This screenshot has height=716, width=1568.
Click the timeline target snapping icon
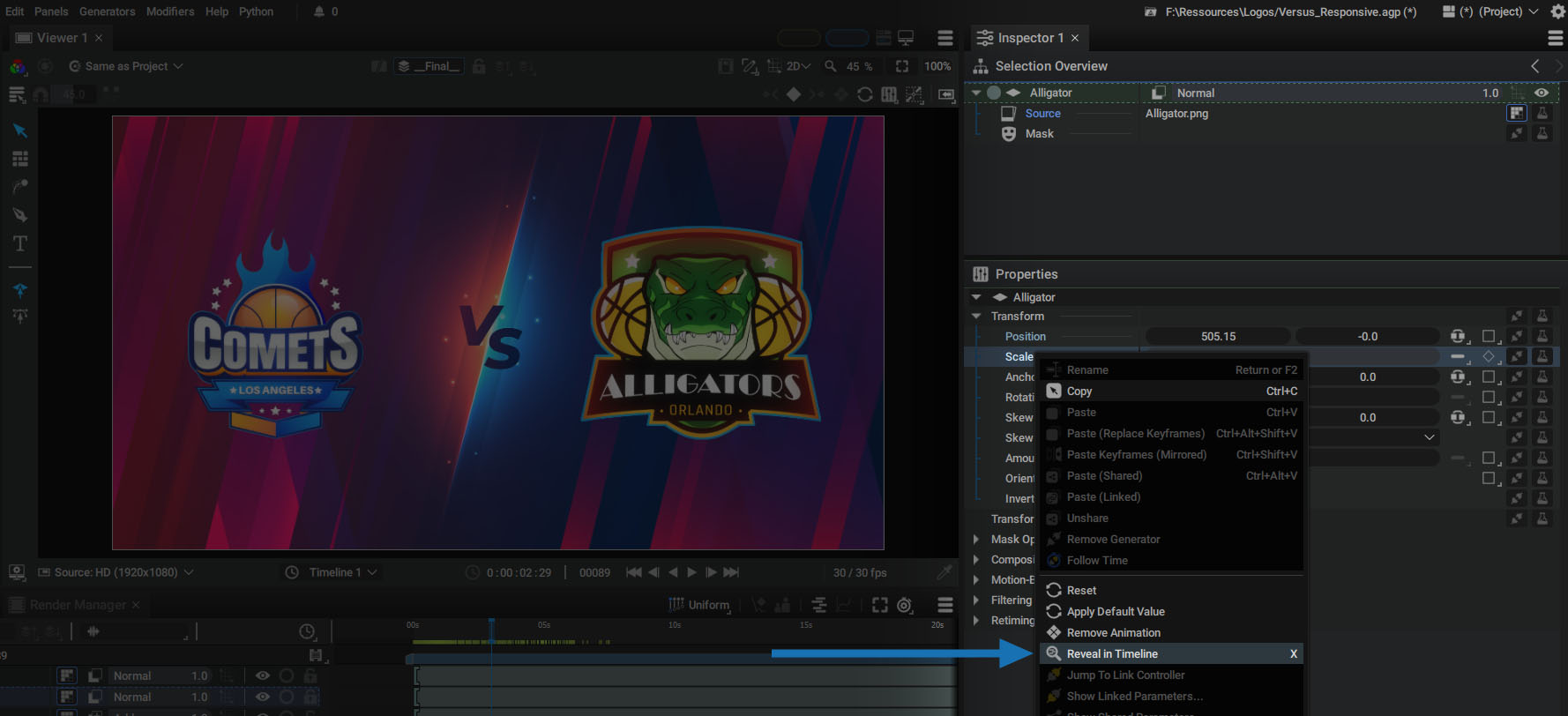click(x=905, y=605)
